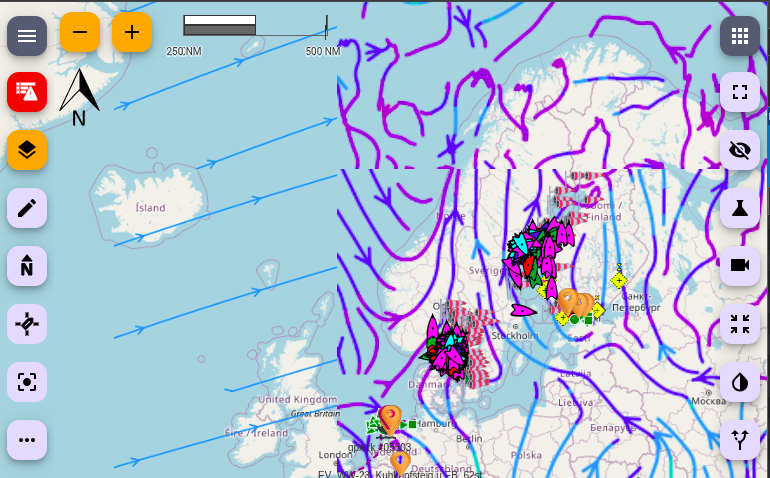Open the red alarm list button
Viewport: 770px width, 478px height.
(27, 92)
